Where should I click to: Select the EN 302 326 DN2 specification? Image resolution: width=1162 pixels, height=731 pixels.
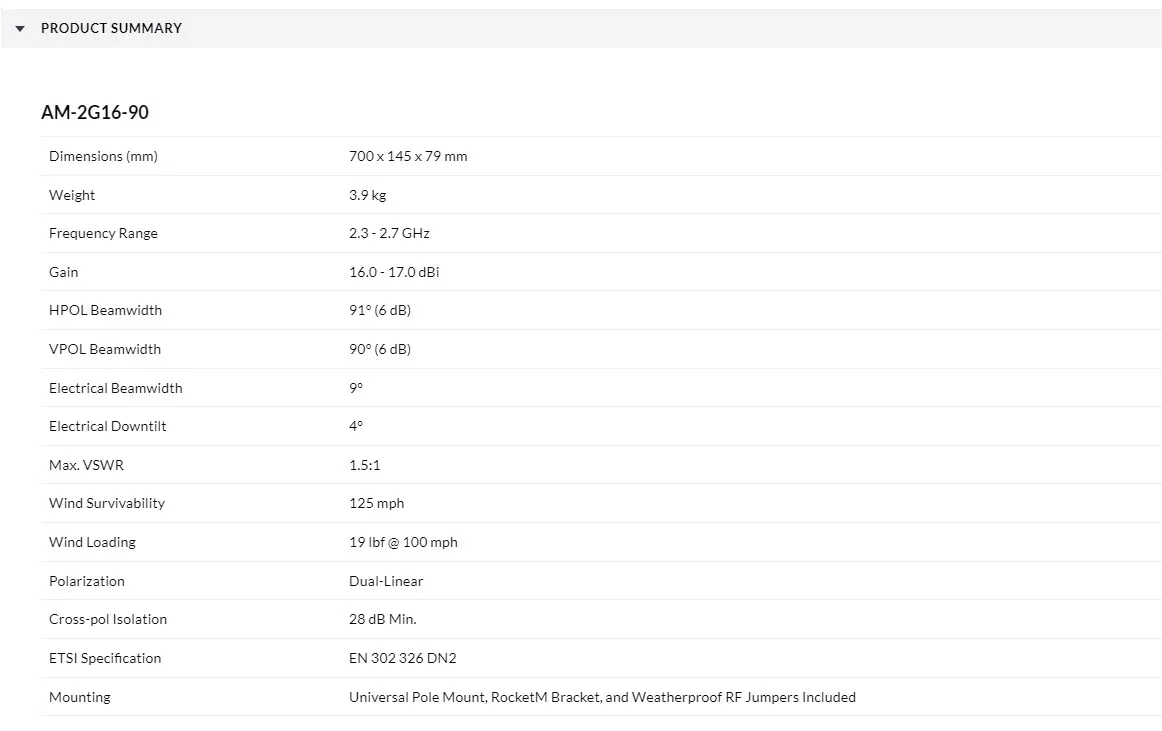(x=402, y=658)
